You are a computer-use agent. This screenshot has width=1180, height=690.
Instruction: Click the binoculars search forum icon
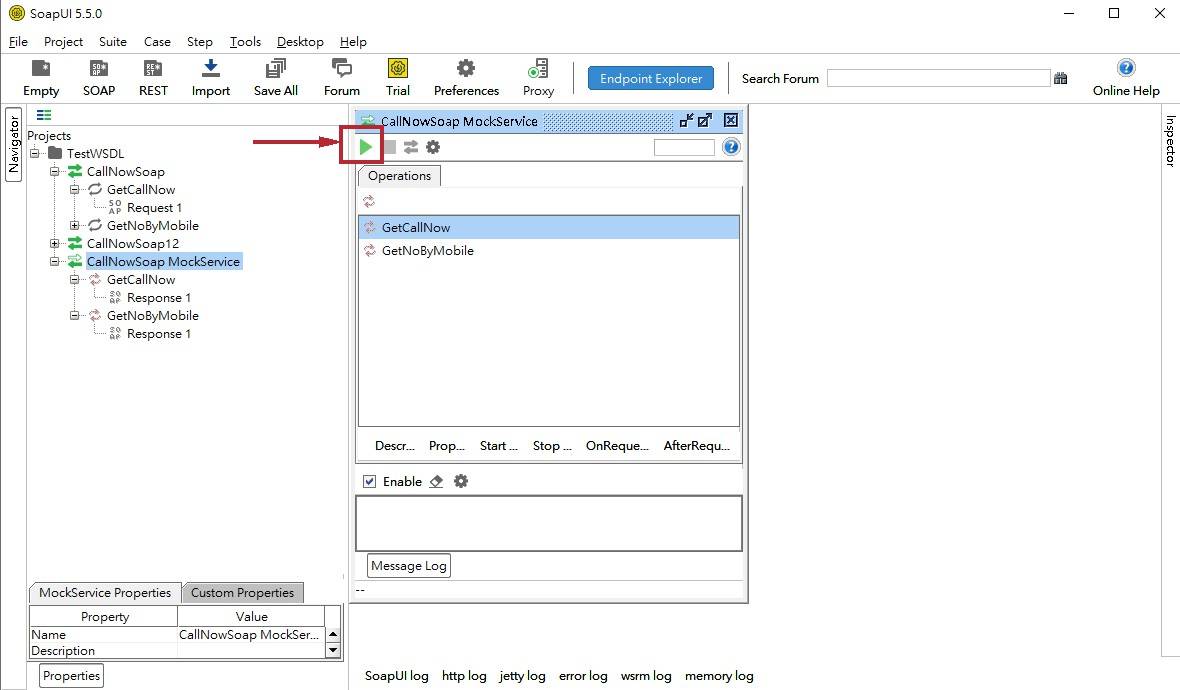[x=1060, y=78]
